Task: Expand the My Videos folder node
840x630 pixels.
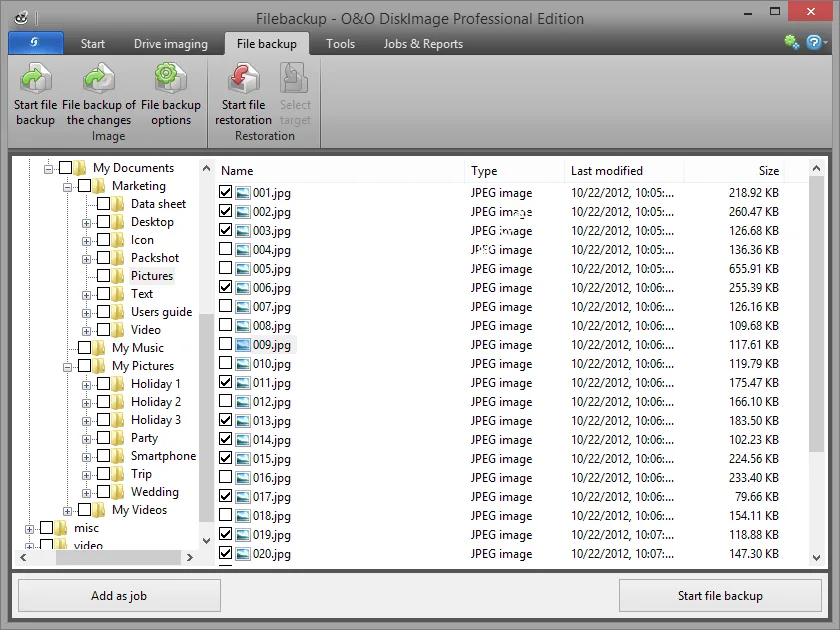Action: [x=67, y=511]
